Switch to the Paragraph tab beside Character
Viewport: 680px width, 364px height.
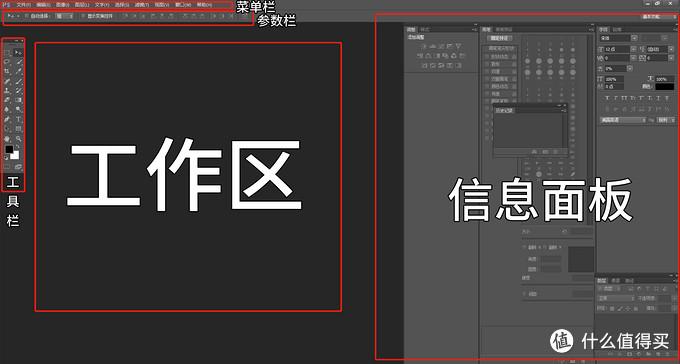point(617,30)
